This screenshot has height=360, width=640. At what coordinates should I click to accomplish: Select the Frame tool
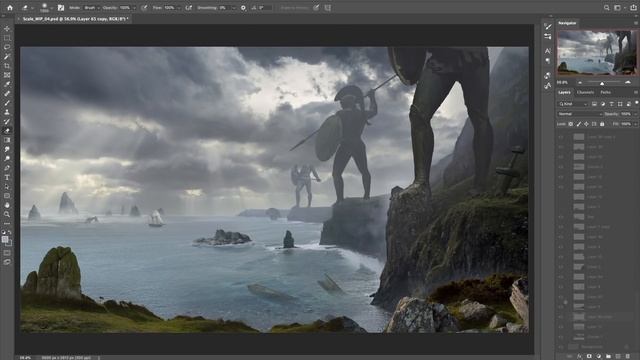coord(7,75)
